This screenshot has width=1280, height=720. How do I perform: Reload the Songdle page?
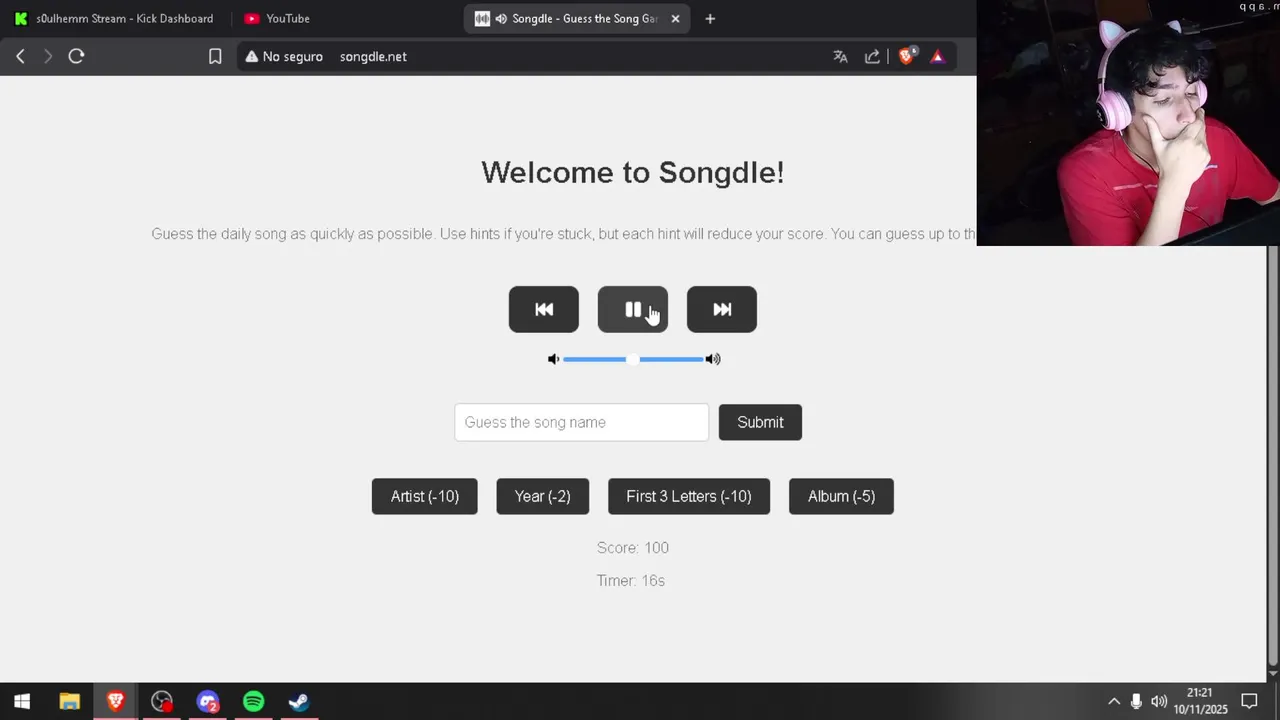[x=76, y=56]
